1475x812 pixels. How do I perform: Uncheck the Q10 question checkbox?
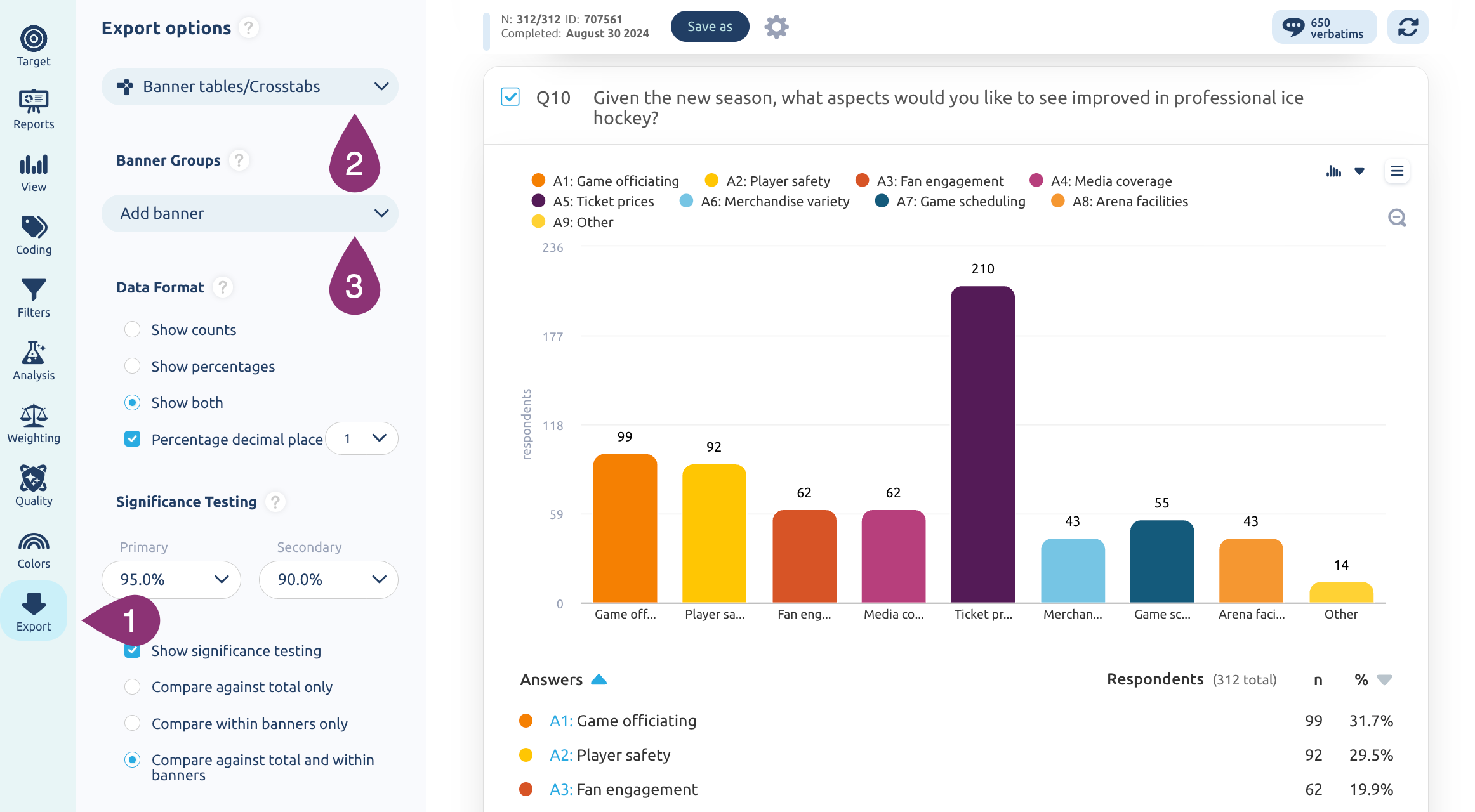[x=510, y=97]
